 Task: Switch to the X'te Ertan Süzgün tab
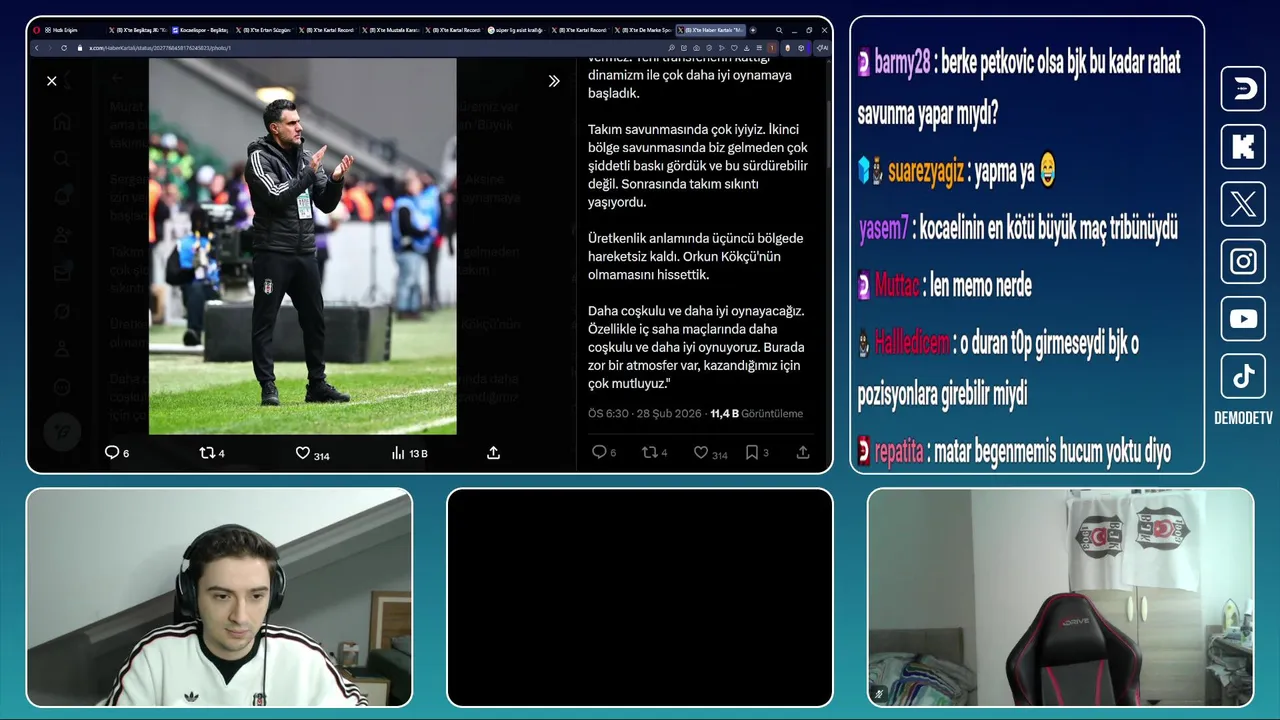click(x=263, y=30)
